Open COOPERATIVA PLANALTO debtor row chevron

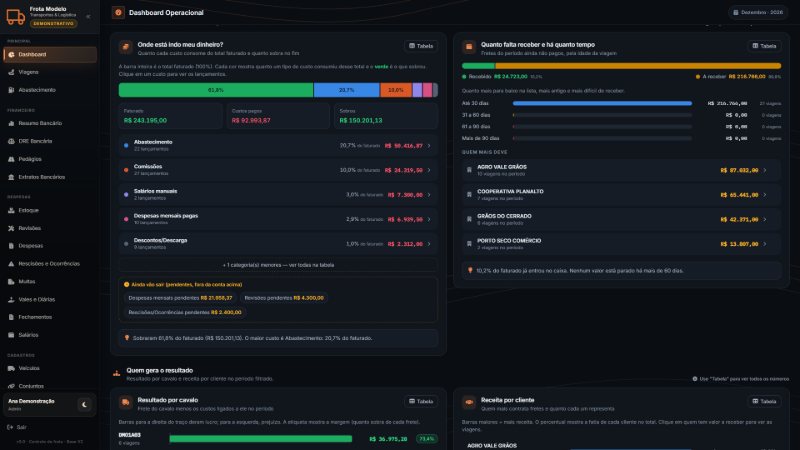point(765,195)
